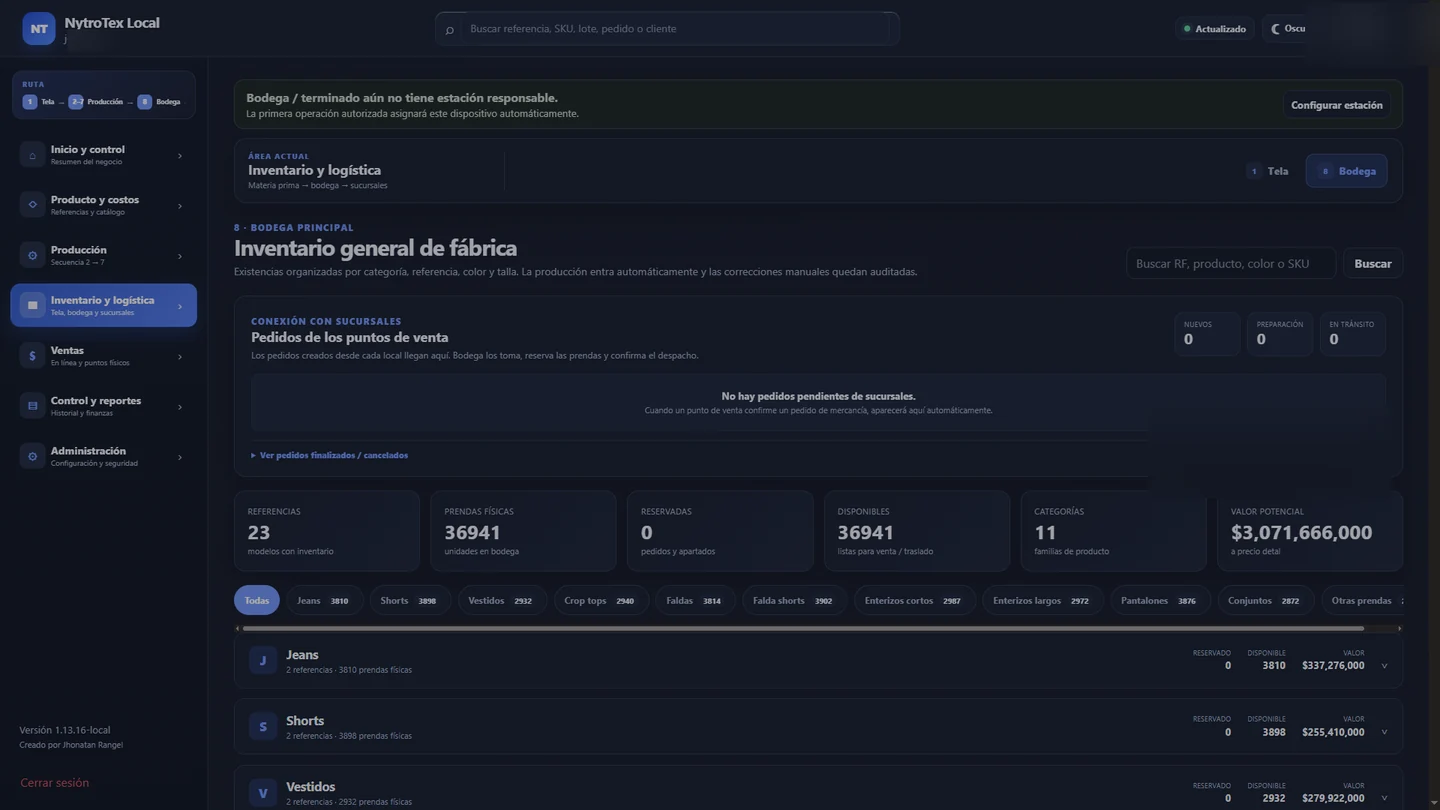The width and height of the screenshot is (1440, 810).
Task: Toggle the Oscuro dark mode button
Action: (1288, 29)
